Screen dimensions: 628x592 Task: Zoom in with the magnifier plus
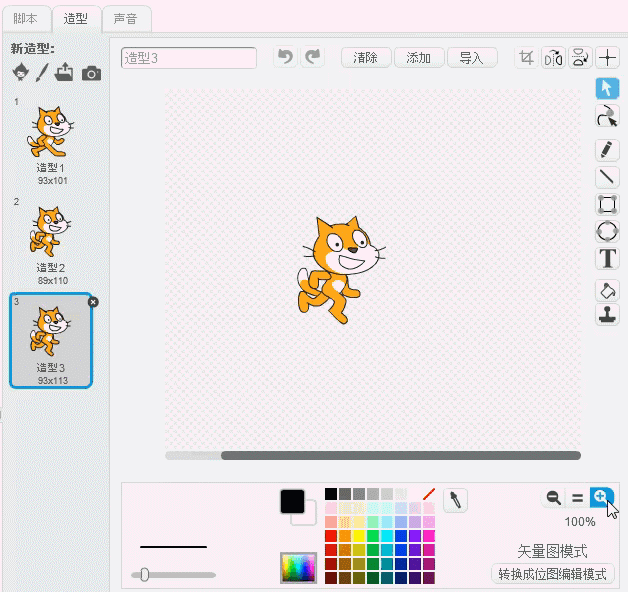click(x=601, y=497)
